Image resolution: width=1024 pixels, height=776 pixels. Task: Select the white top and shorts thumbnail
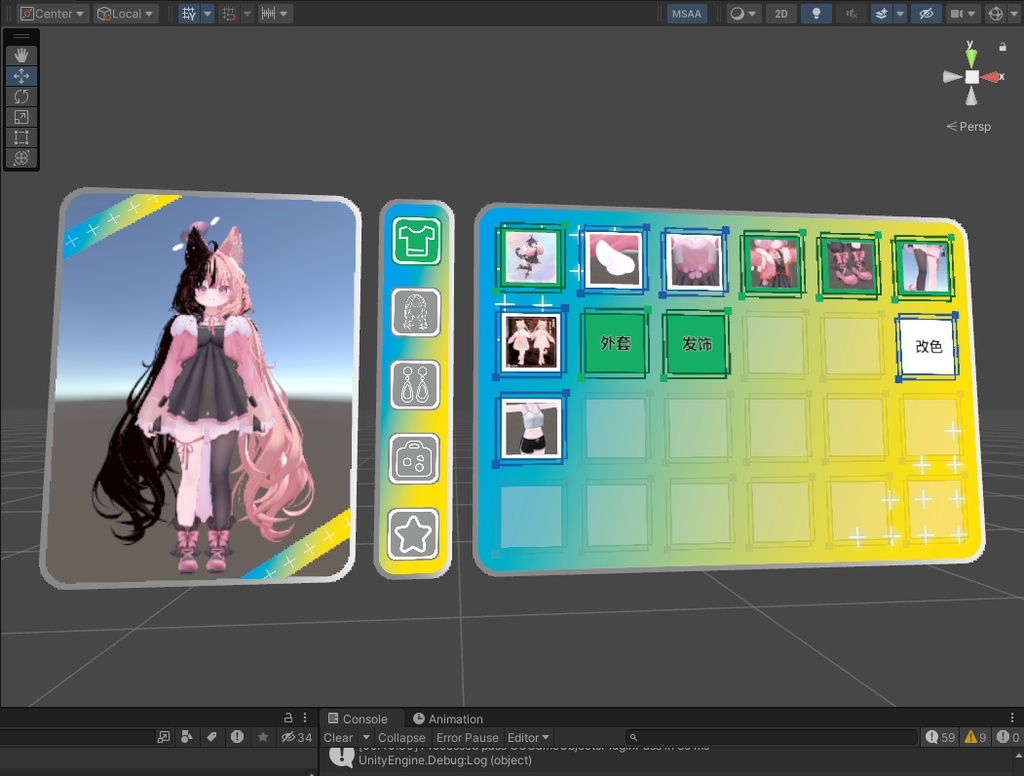click(x=531, y=428)
